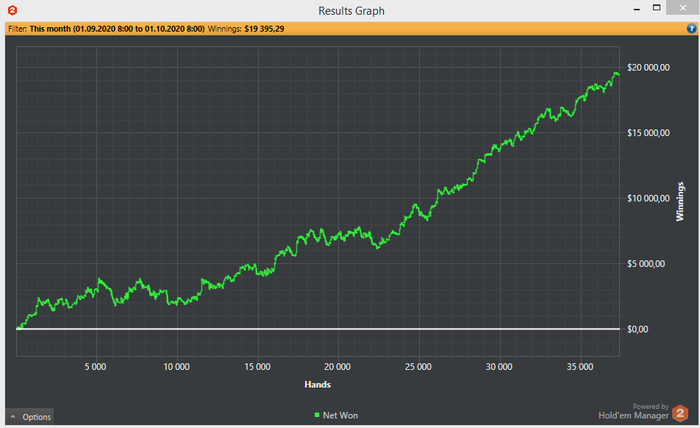This screenshot has width=700, height=428.
Task: Maximize the Results Graph window
Action: [x=656, y=8]
